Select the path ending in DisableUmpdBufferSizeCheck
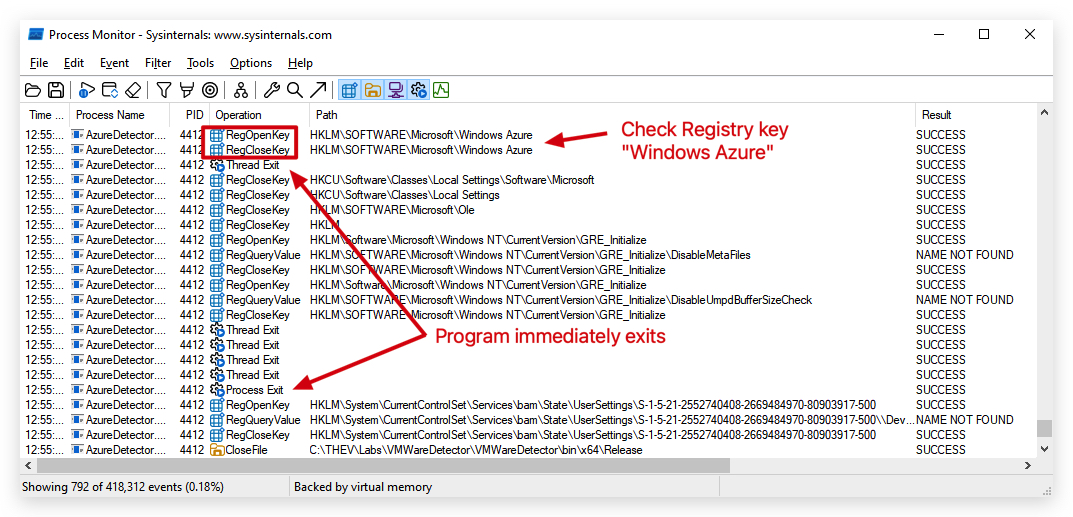 pos(561,300)
